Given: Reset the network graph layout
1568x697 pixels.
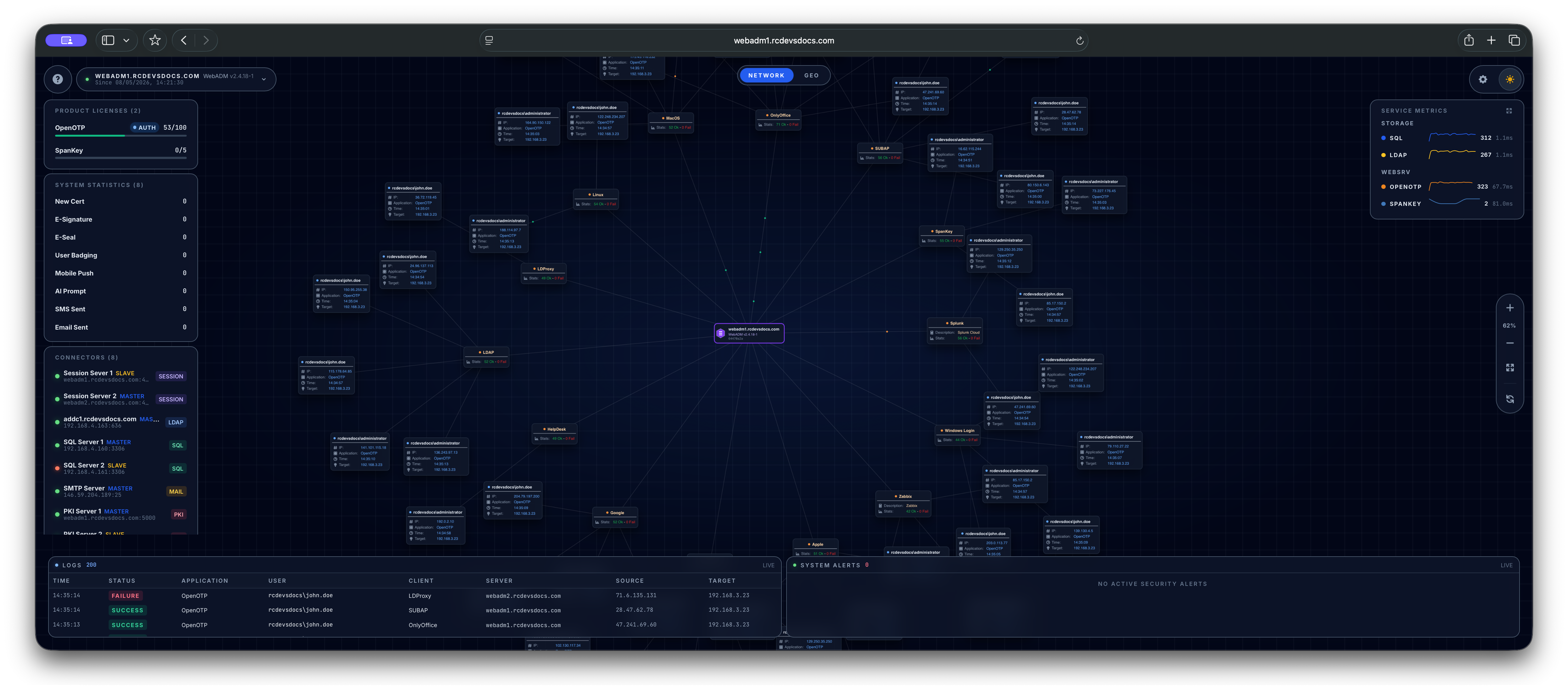Looking at the screenshot, I should coord(1509,399).
